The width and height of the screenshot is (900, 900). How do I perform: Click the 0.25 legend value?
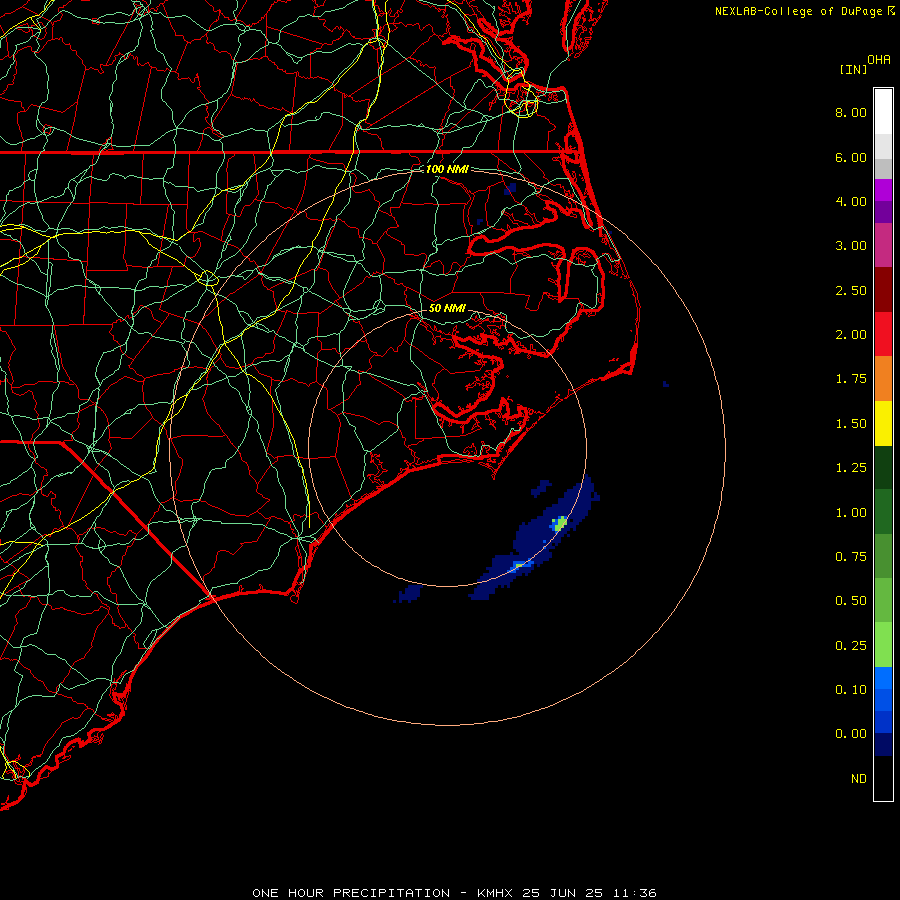(851, 646)
